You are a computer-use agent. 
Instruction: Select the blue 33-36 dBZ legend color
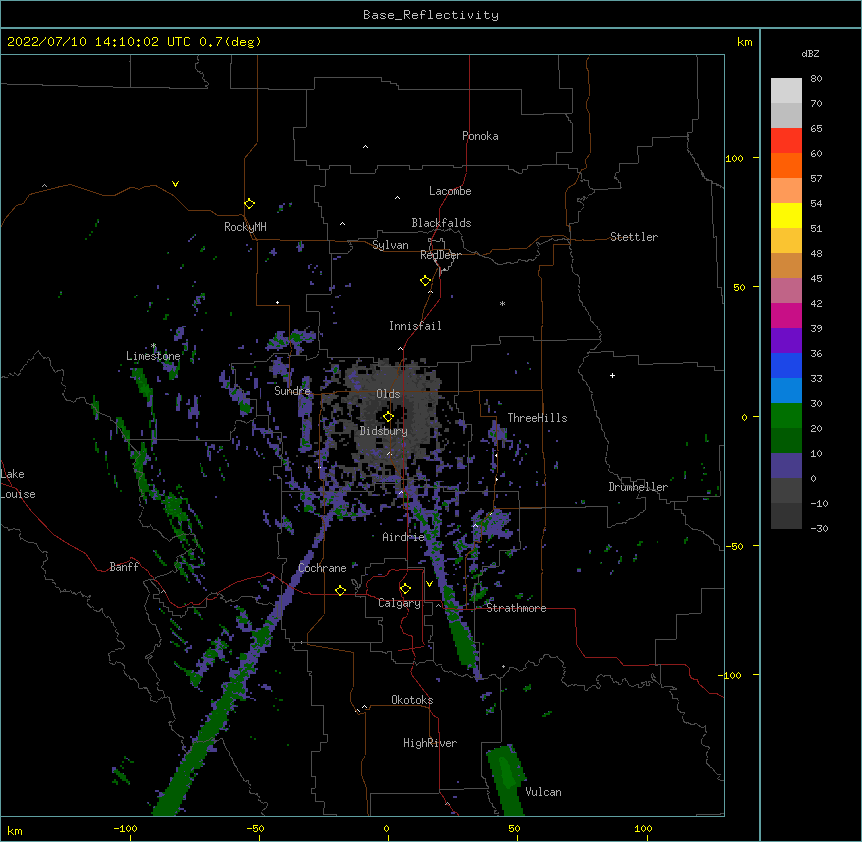click(786, 365)
